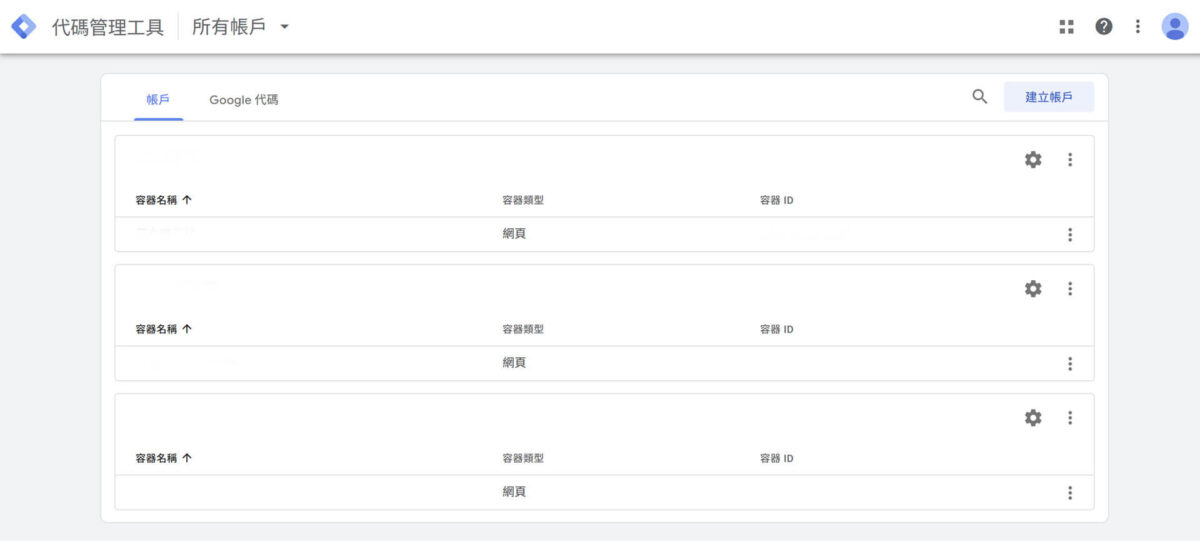Switch to the Google 代碼 tab

243,100
